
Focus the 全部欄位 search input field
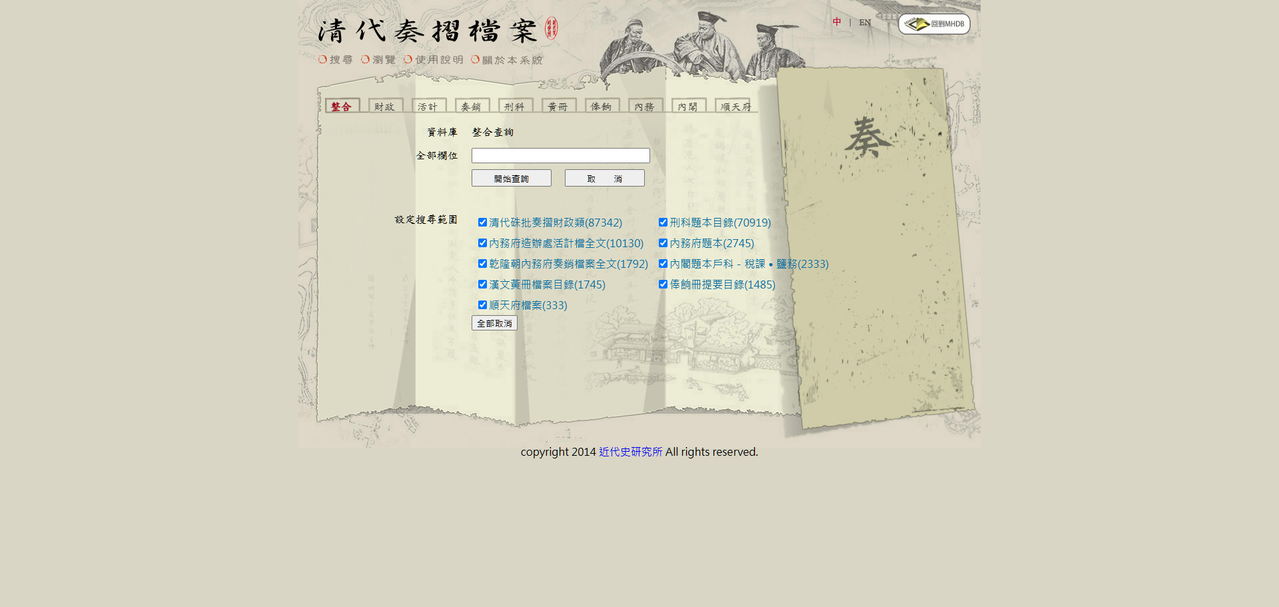click(560, 156)
